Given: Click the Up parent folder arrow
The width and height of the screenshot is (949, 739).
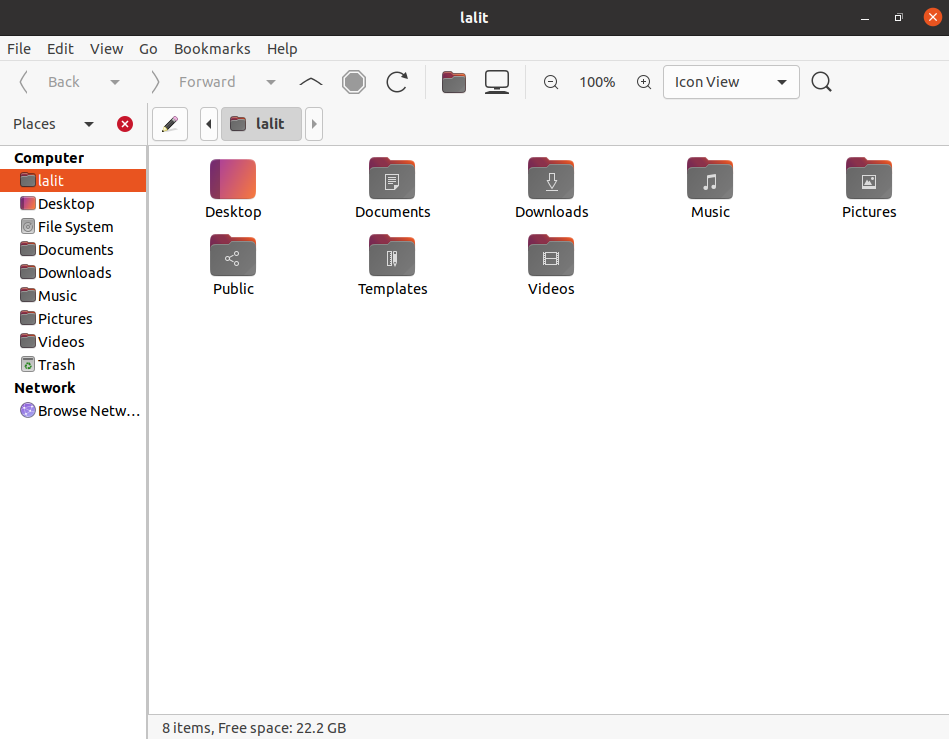Looking at the screenshot, I should [x=311, y=82].
